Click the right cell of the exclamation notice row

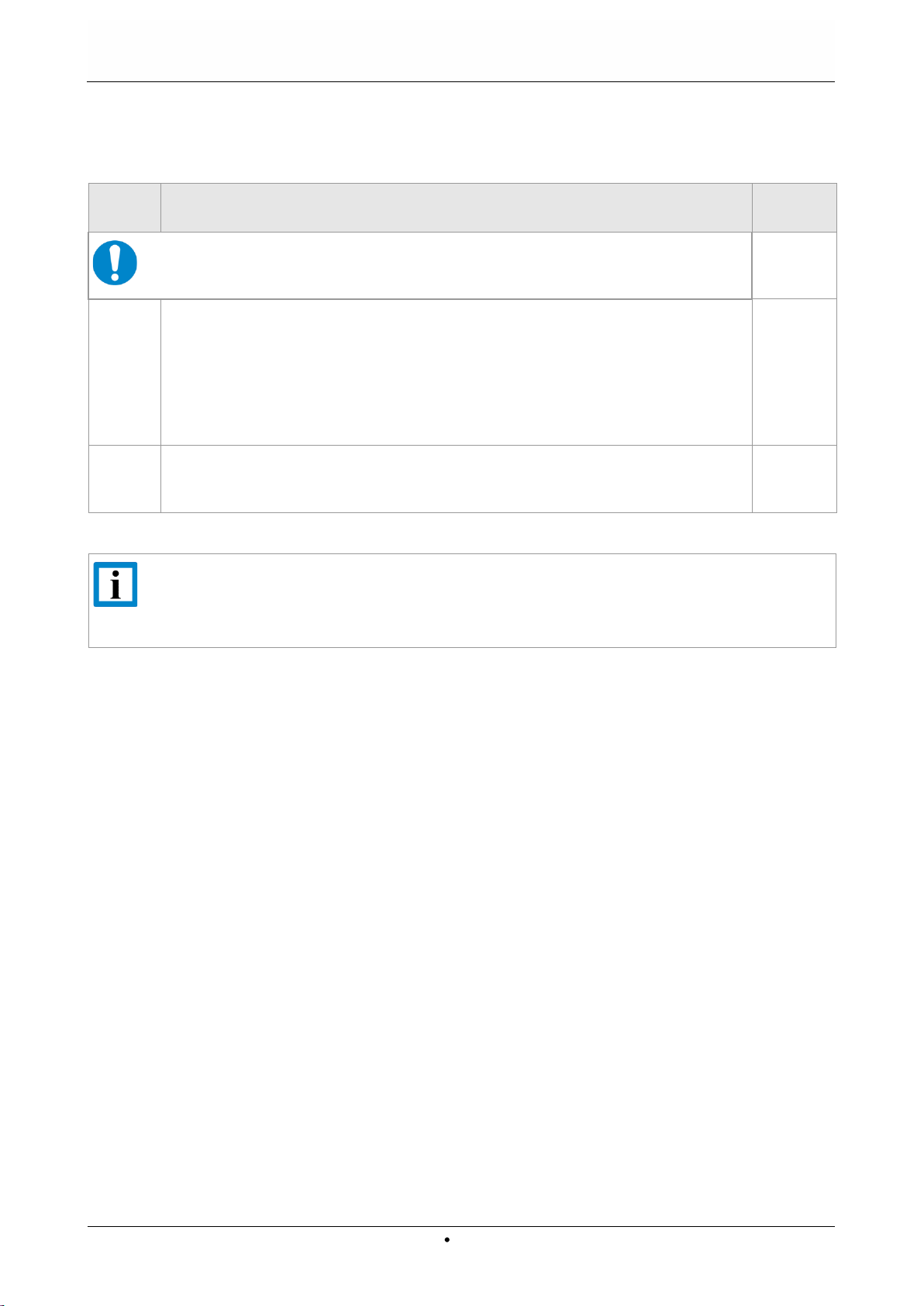coord(795,265)
